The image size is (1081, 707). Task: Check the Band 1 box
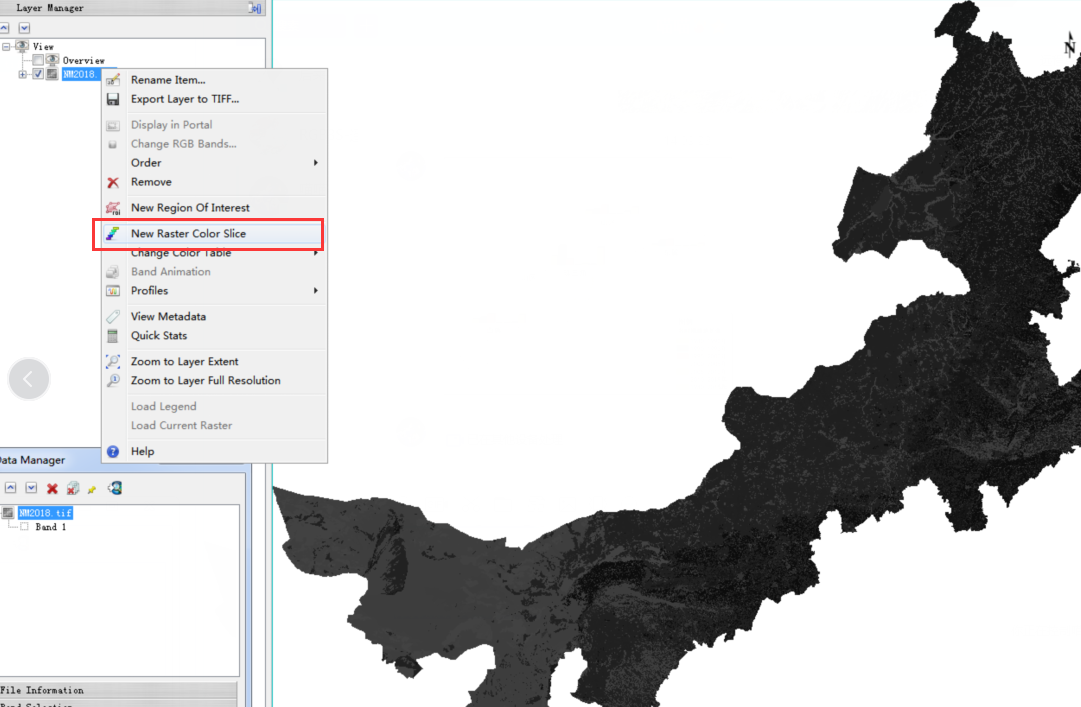(24, 527)
